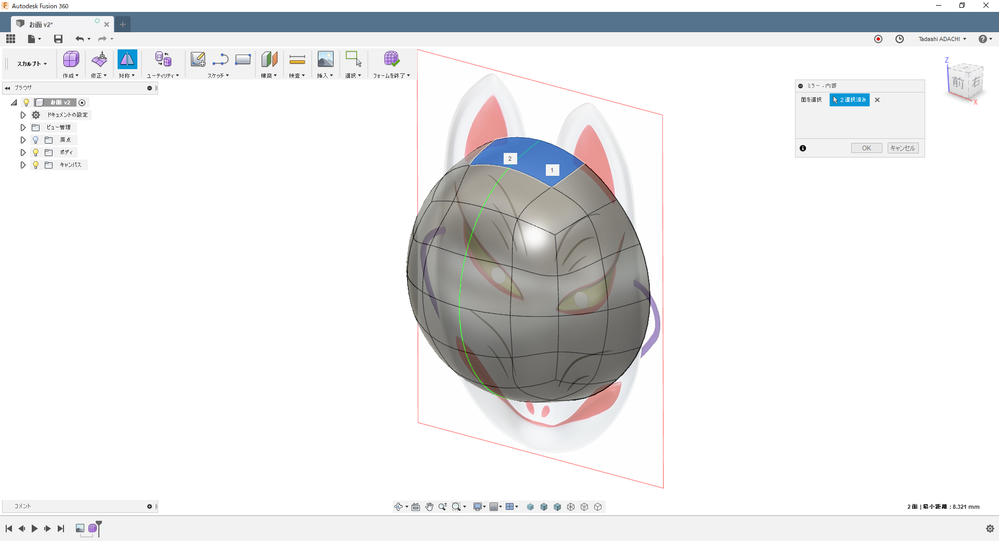Select the Pan hand tool
999x541 pixels.
429,507
